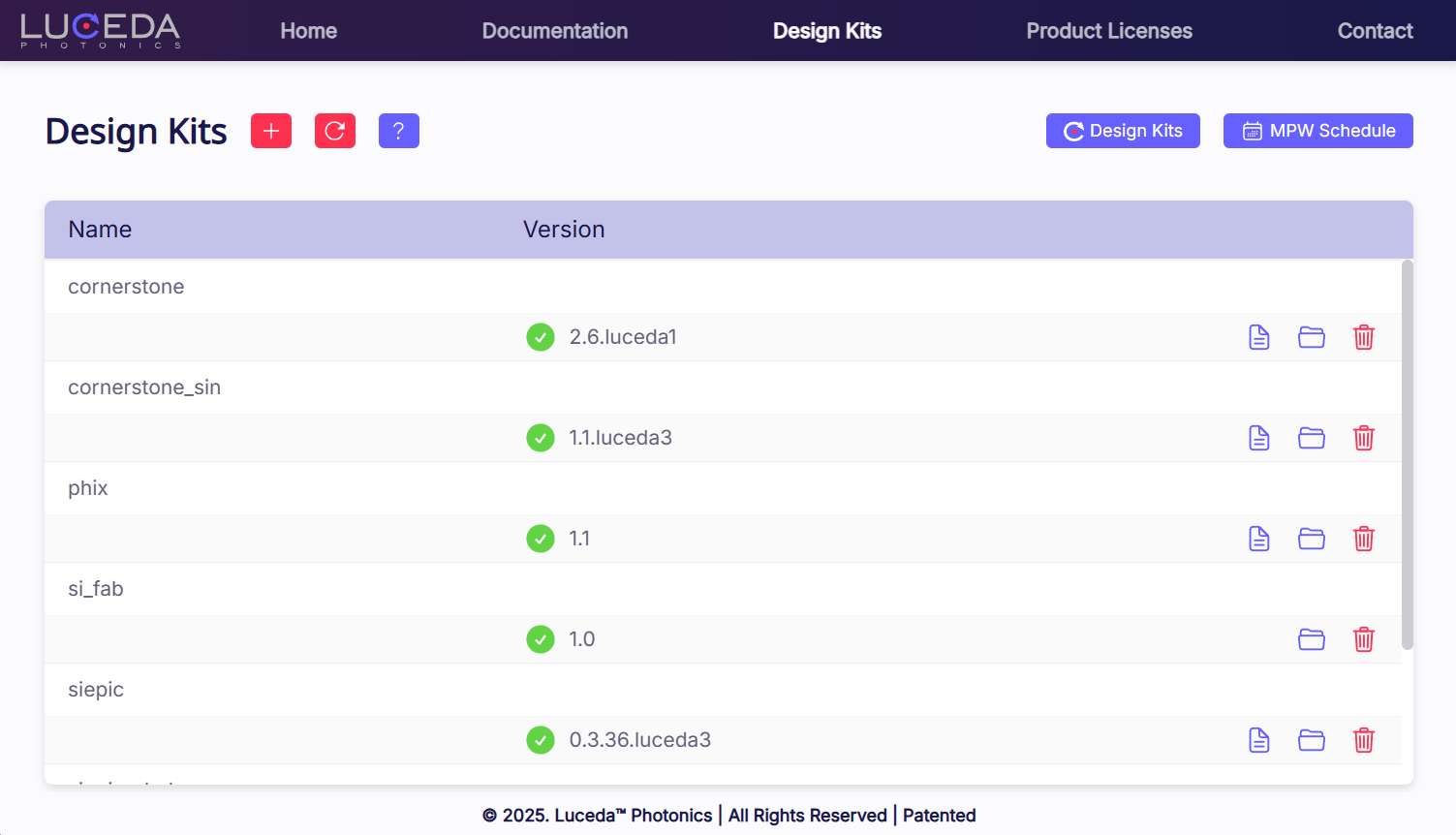This screenshot has width=1456, height=835.
Task: Click the red refresh design kits icon
Action: point(335,131)
